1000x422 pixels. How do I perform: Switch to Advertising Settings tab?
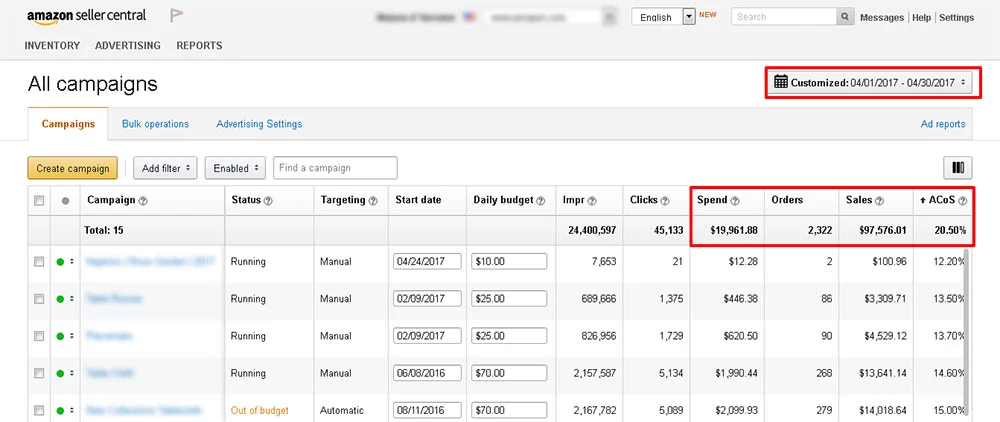point(259,124)
